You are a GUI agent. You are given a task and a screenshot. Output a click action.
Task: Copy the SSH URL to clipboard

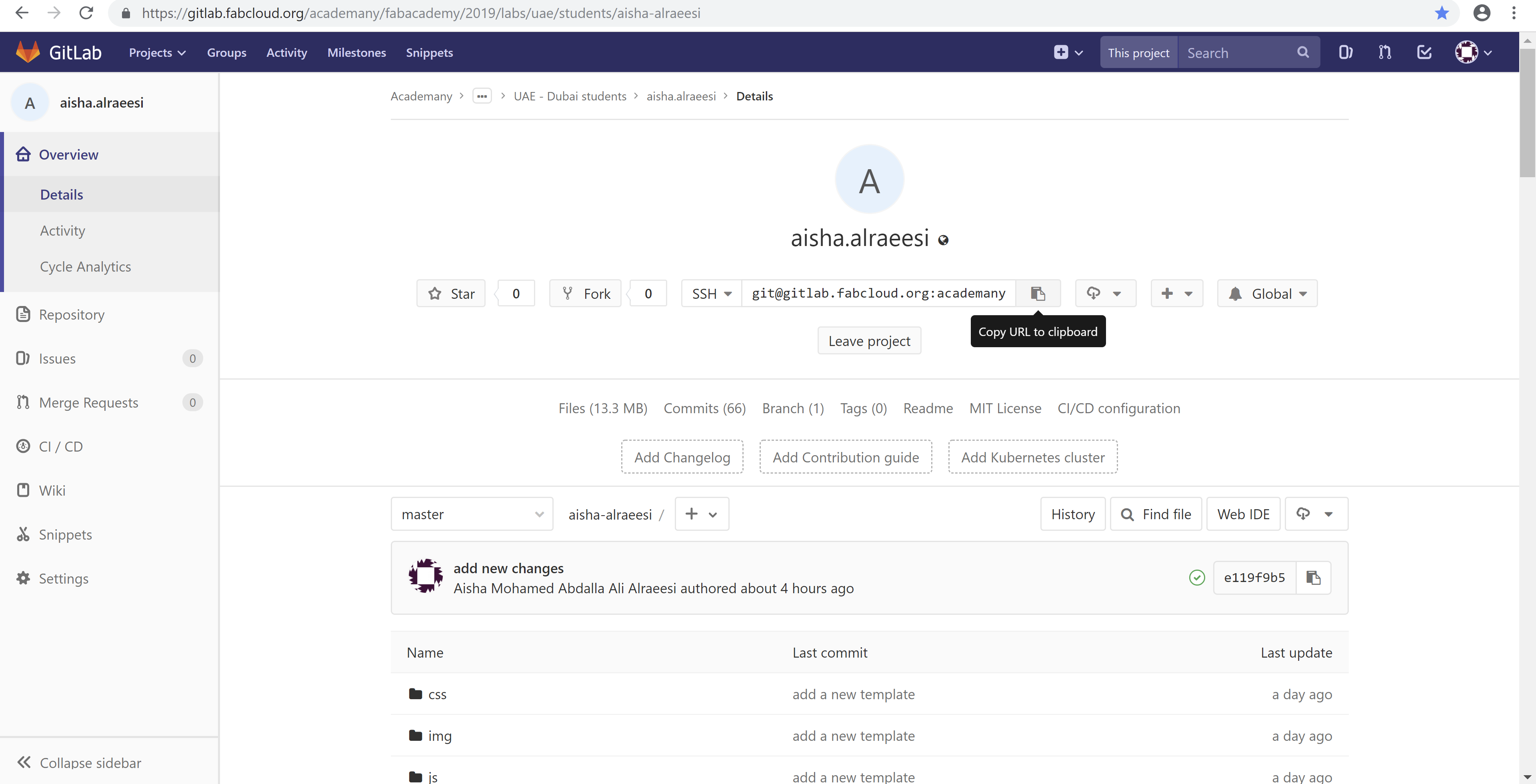1038,293
